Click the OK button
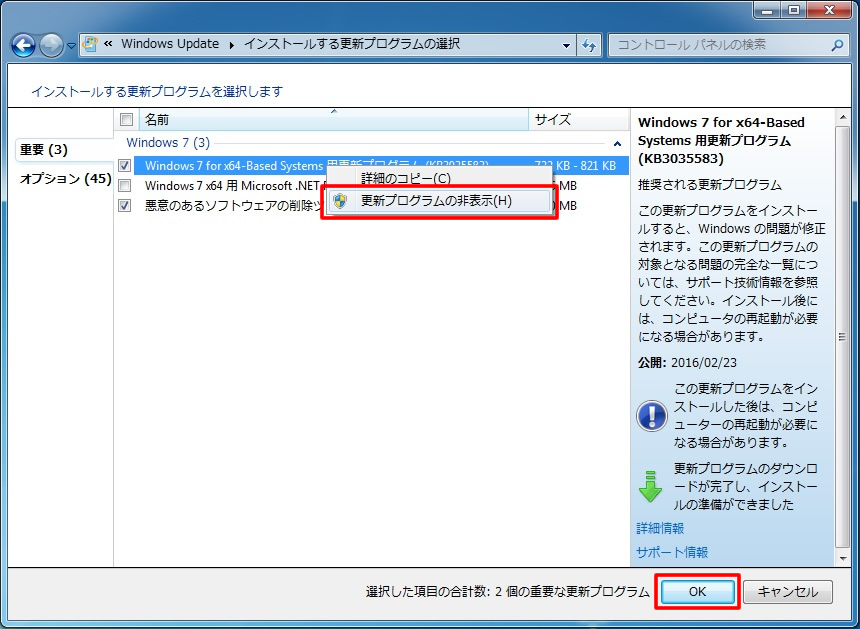The width and height of the screenshot is (860, 629). coord(697,592)
